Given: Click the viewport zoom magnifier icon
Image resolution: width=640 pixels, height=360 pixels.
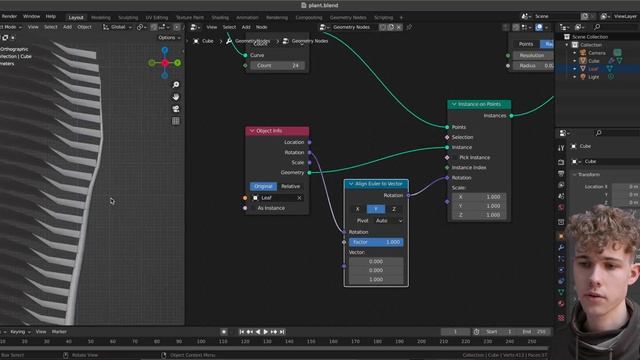Looking at the screenshot, I should (176, 84).
